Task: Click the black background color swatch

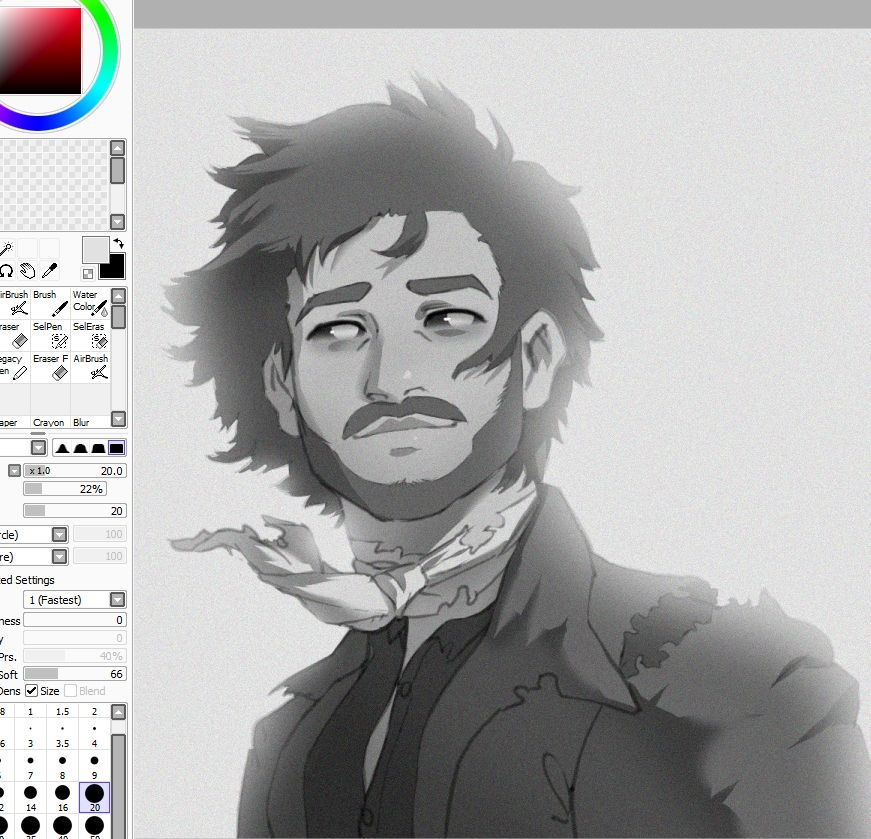Action: click(x=114, y=268)
